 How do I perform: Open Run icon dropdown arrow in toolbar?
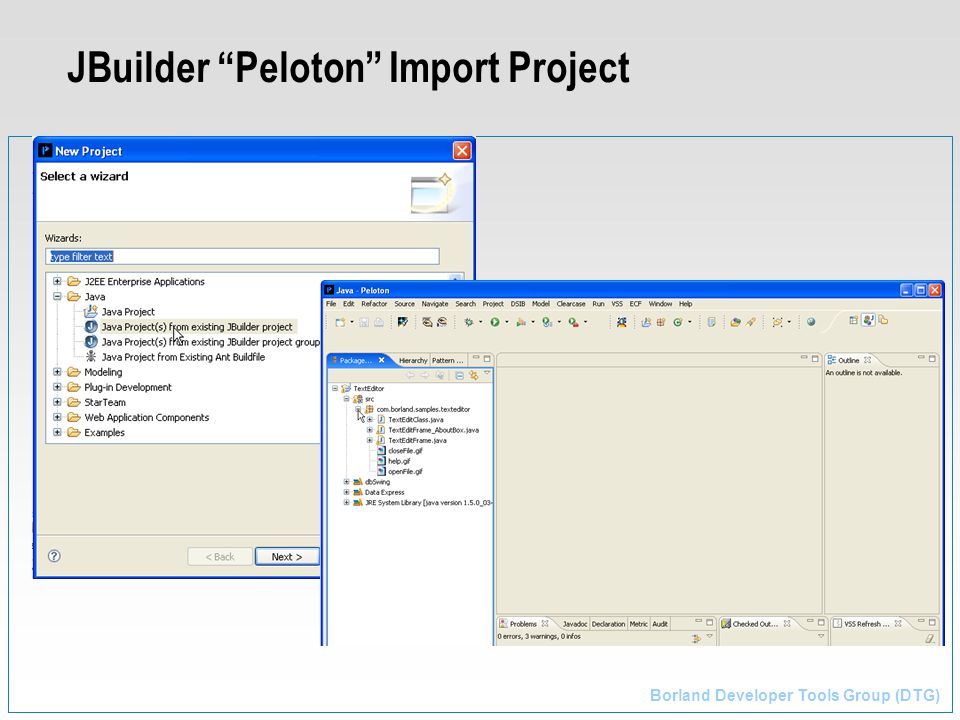(507, 322)
